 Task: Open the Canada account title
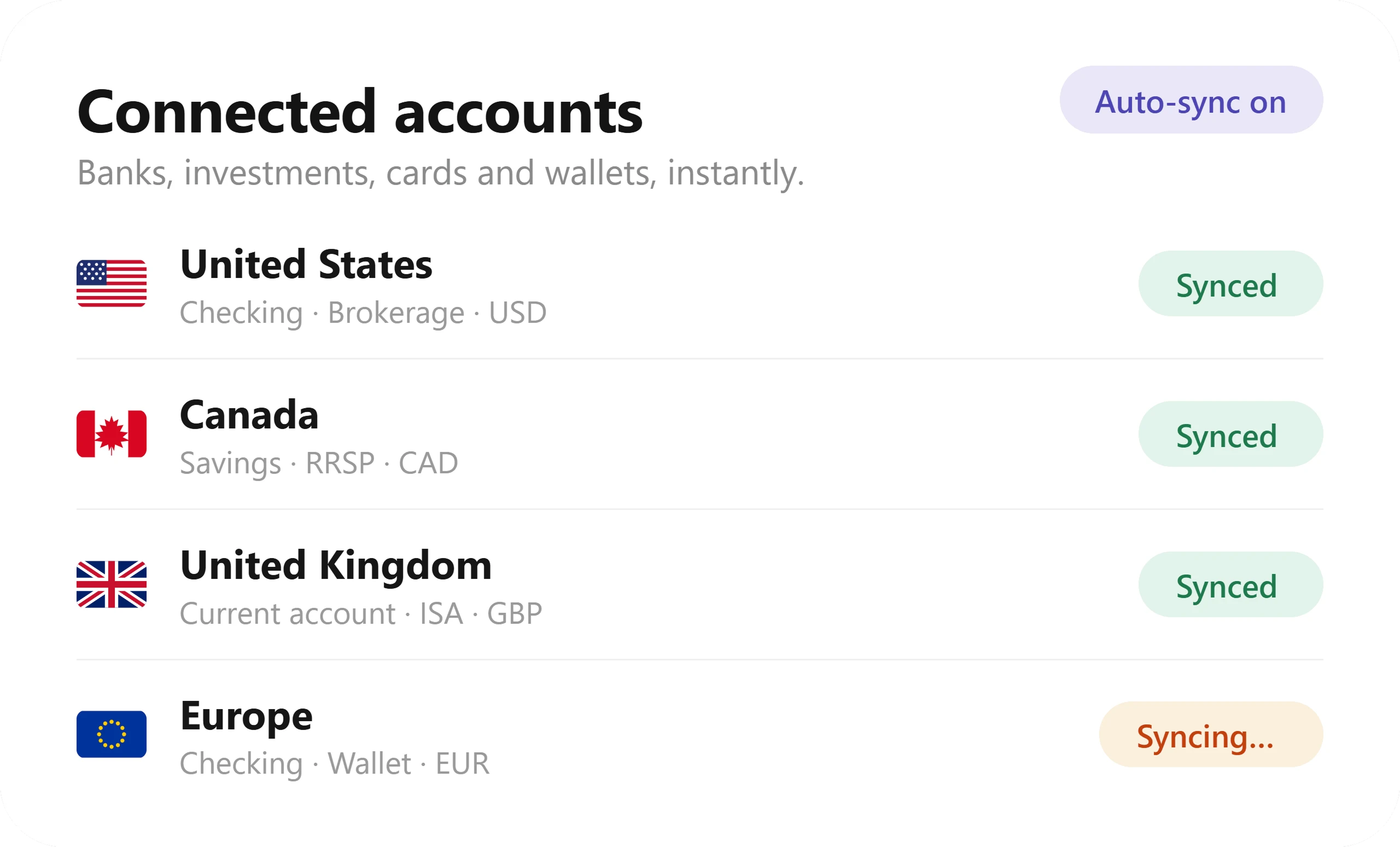pos(249,415)
